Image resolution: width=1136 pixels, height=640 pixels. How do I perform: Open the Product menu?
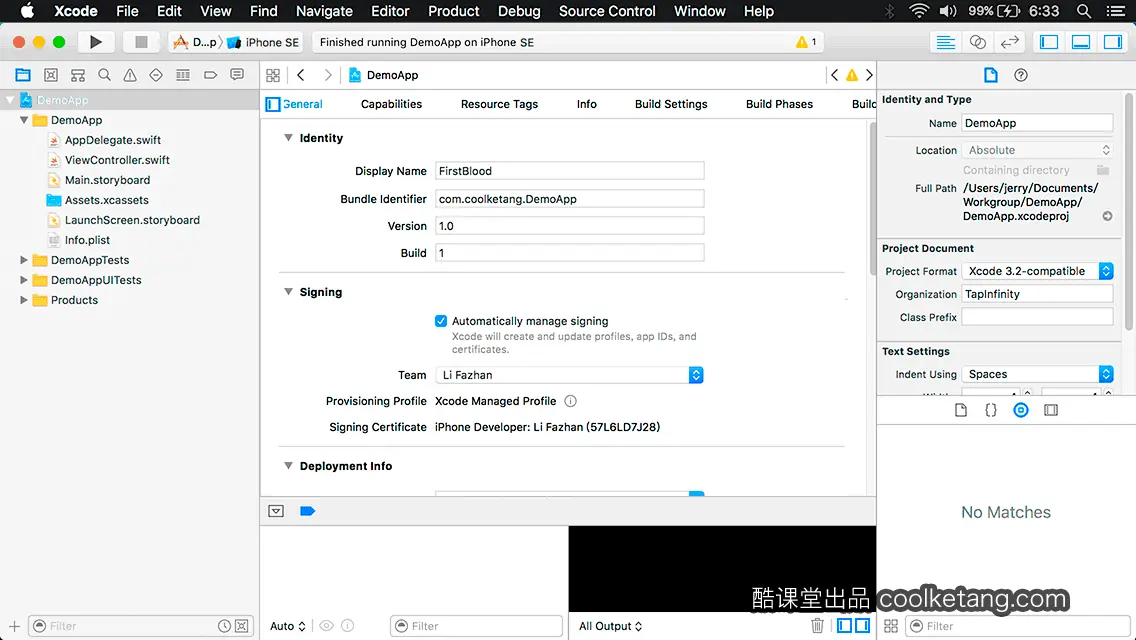pos(454,11)
